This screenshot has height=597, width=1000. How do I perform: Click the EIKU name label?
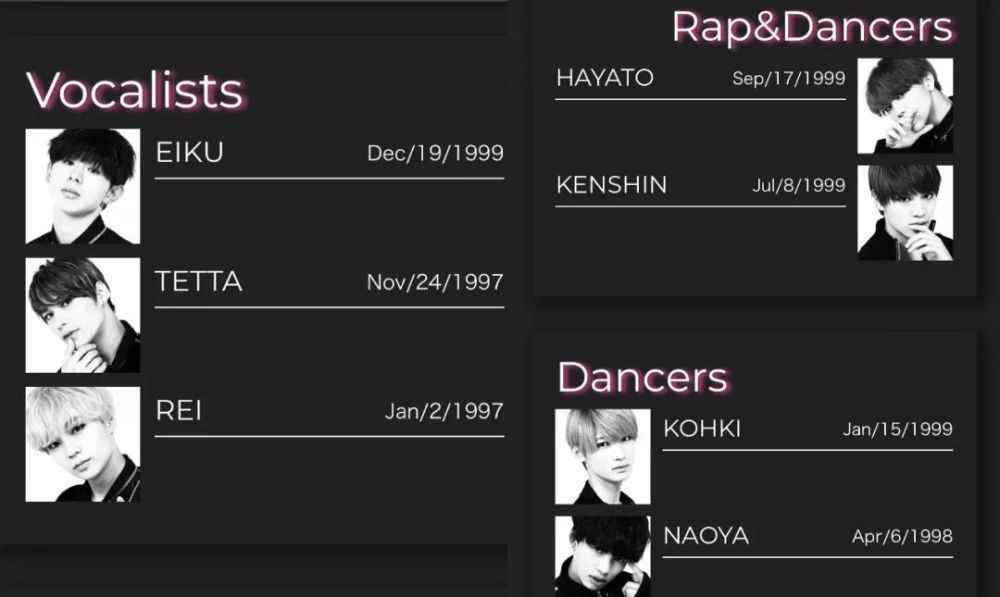[x=190, y=153]
